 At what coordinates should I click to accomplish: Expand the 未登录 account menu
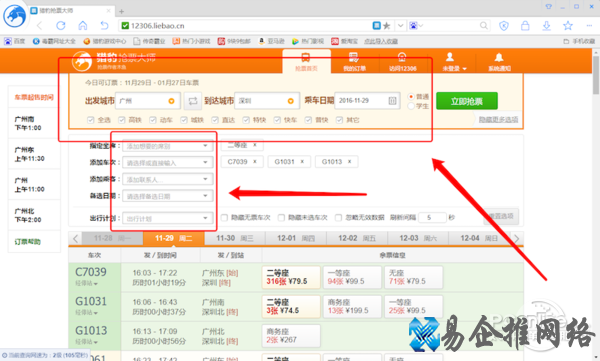tap(454, 62)
